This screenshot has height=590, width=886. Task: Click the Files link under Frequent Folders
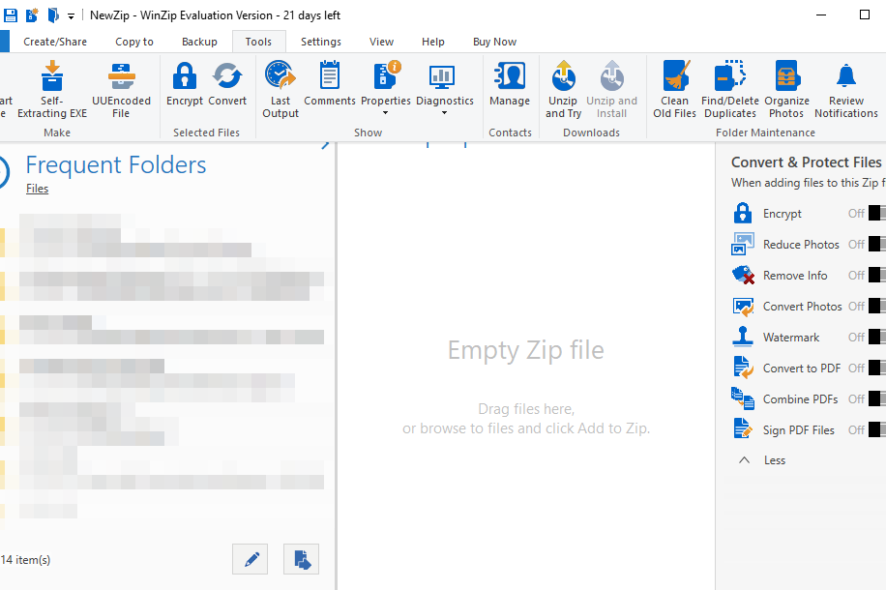coord(37,189)
